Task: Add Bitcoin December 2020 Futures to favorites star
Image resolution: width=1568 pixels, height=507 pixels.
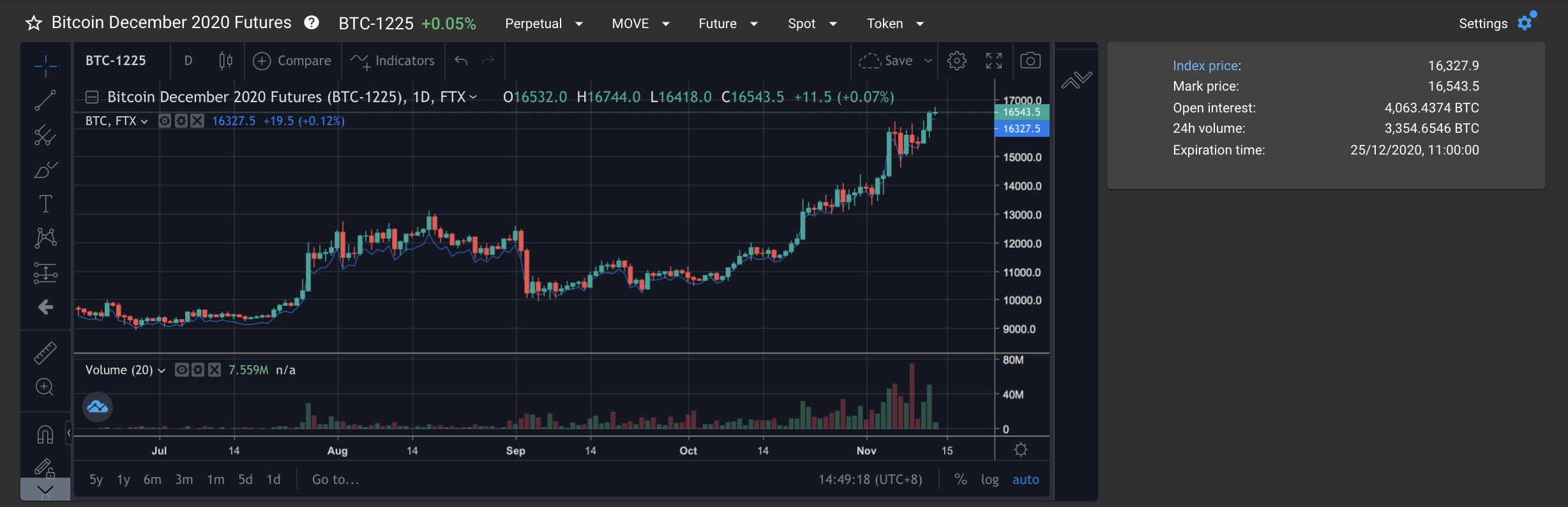Action: point(33,24)
